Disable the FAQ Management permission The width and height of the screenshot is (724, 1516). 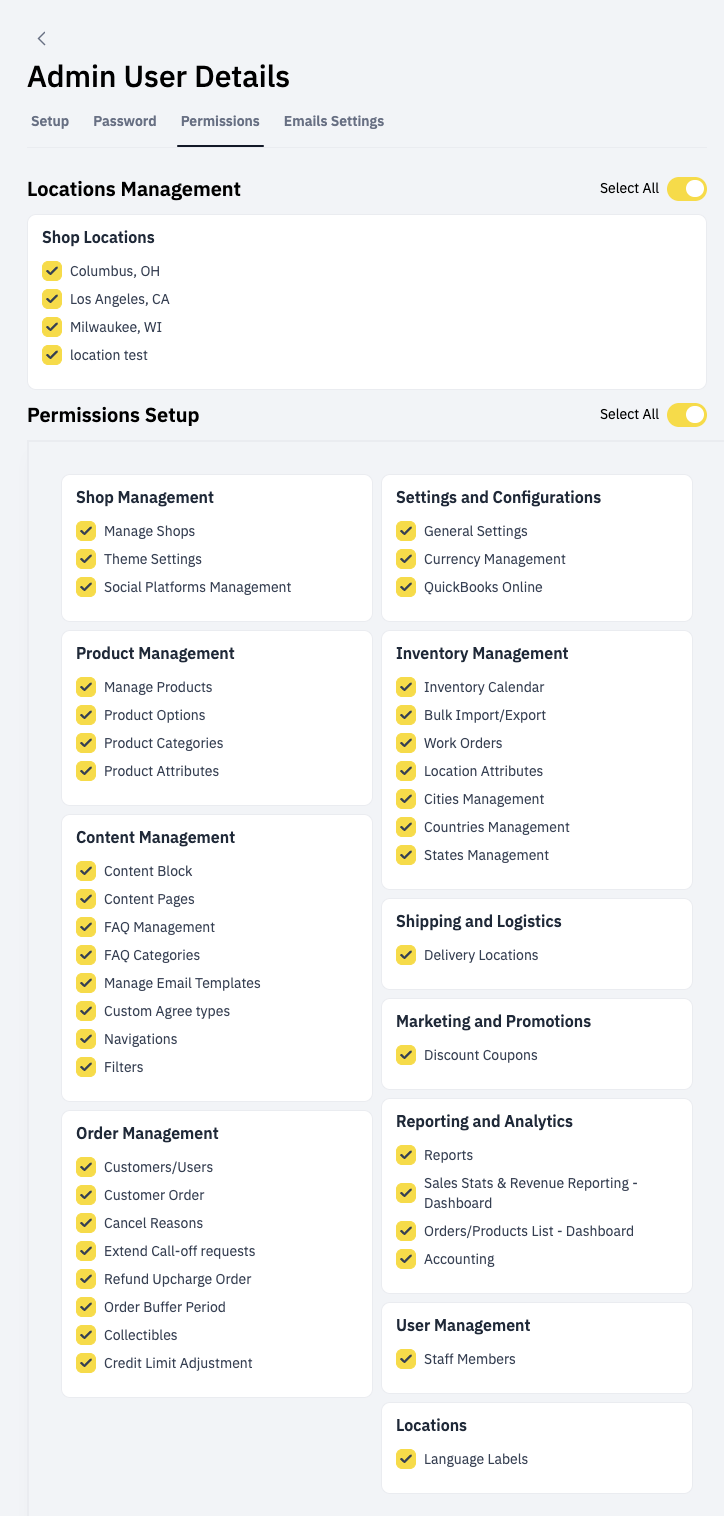click(x=86, y=927)
